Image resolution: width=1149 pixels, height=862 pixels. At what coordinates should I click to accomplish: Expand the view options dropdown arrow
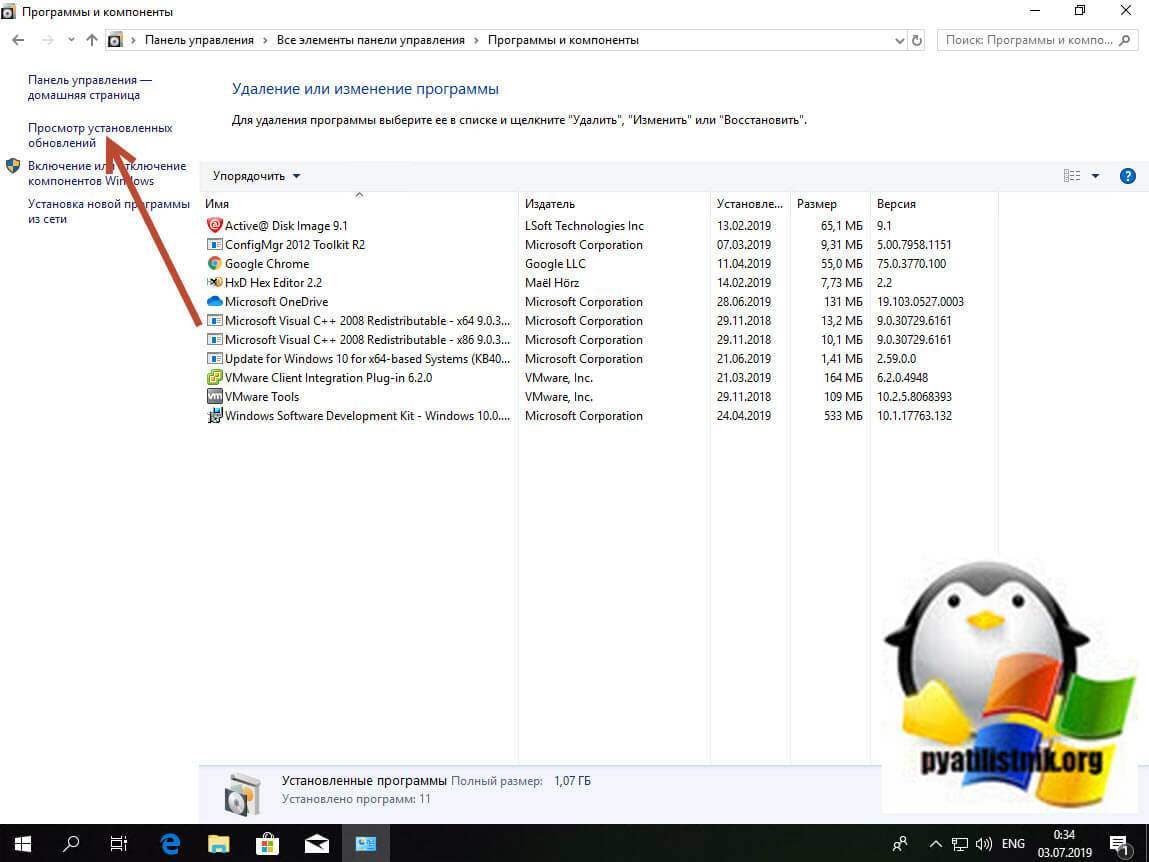[x=1095, y=176]
